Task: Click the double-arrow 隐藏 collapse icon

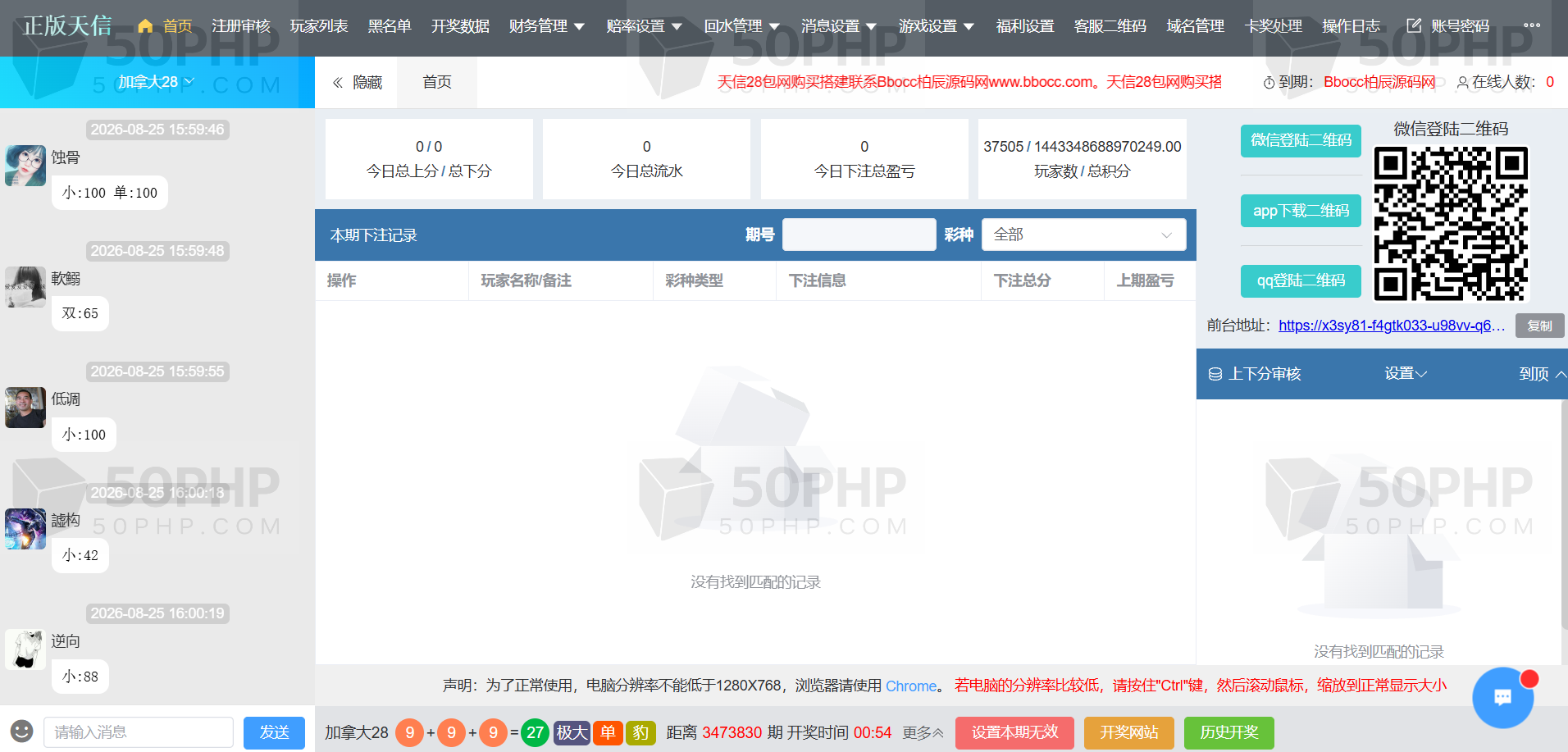Action: (x=338, y=82)
